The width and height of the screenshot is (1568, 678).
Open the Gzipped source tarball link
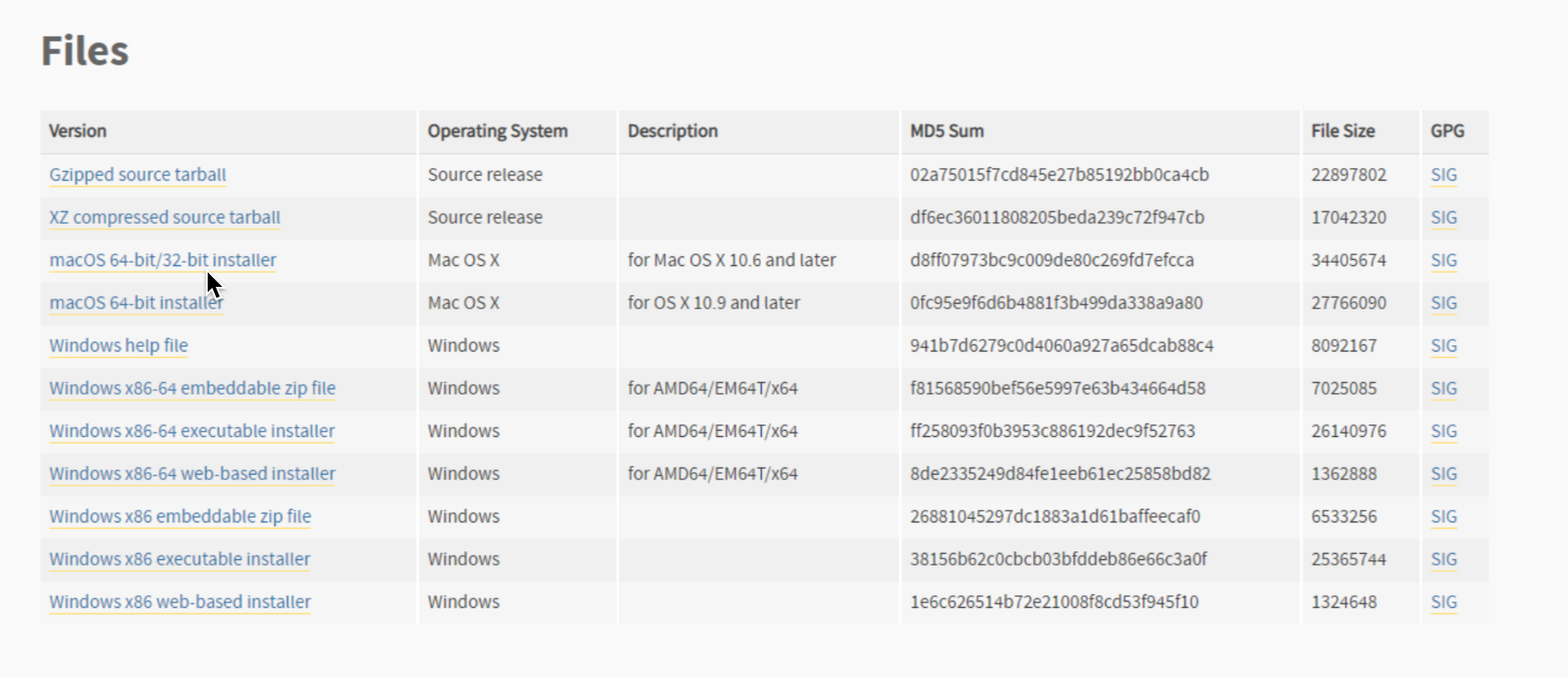point(138,174)
